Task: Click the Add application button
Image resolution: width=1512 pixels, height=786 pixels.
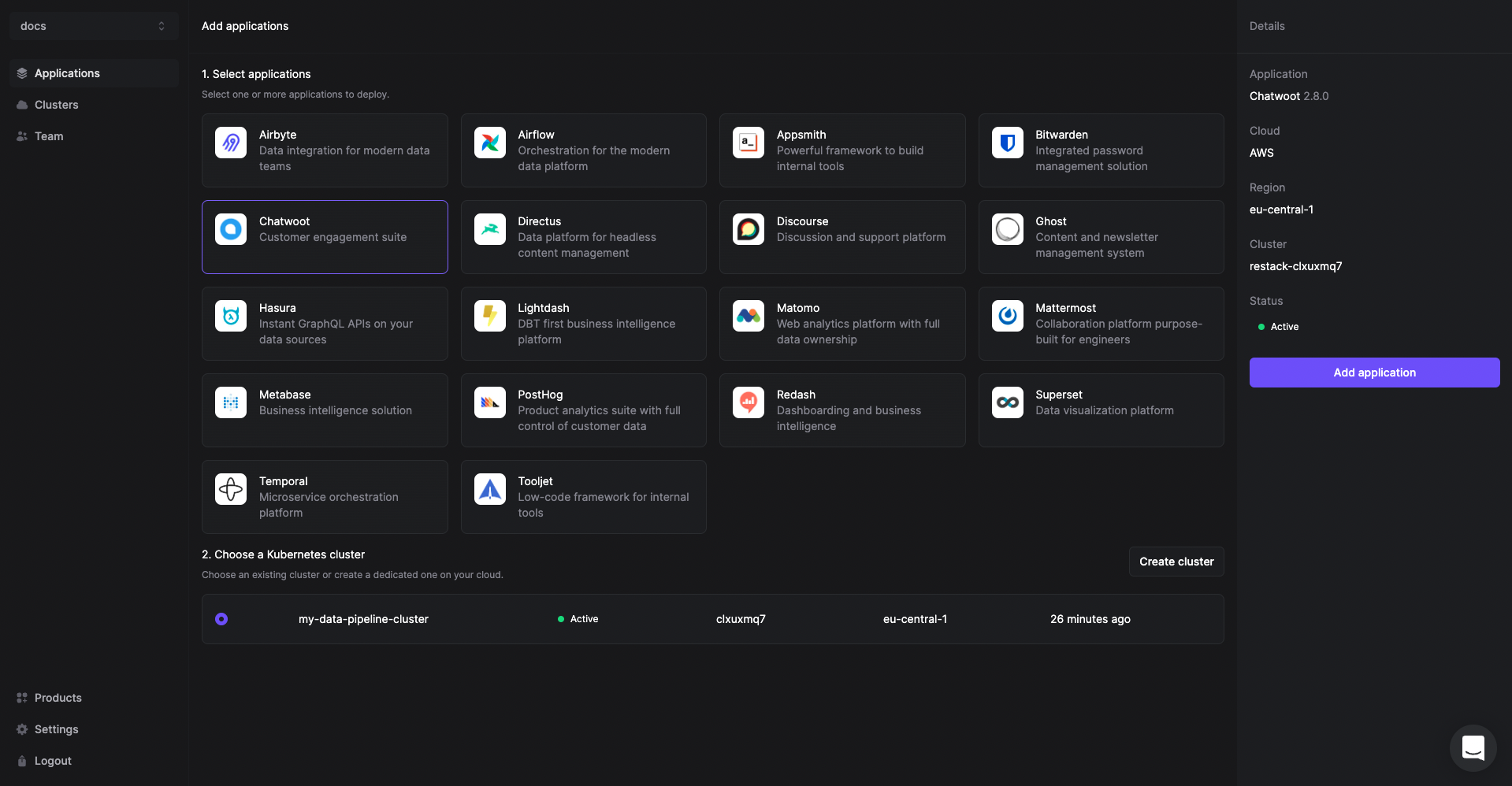Action: [1374, 373]
